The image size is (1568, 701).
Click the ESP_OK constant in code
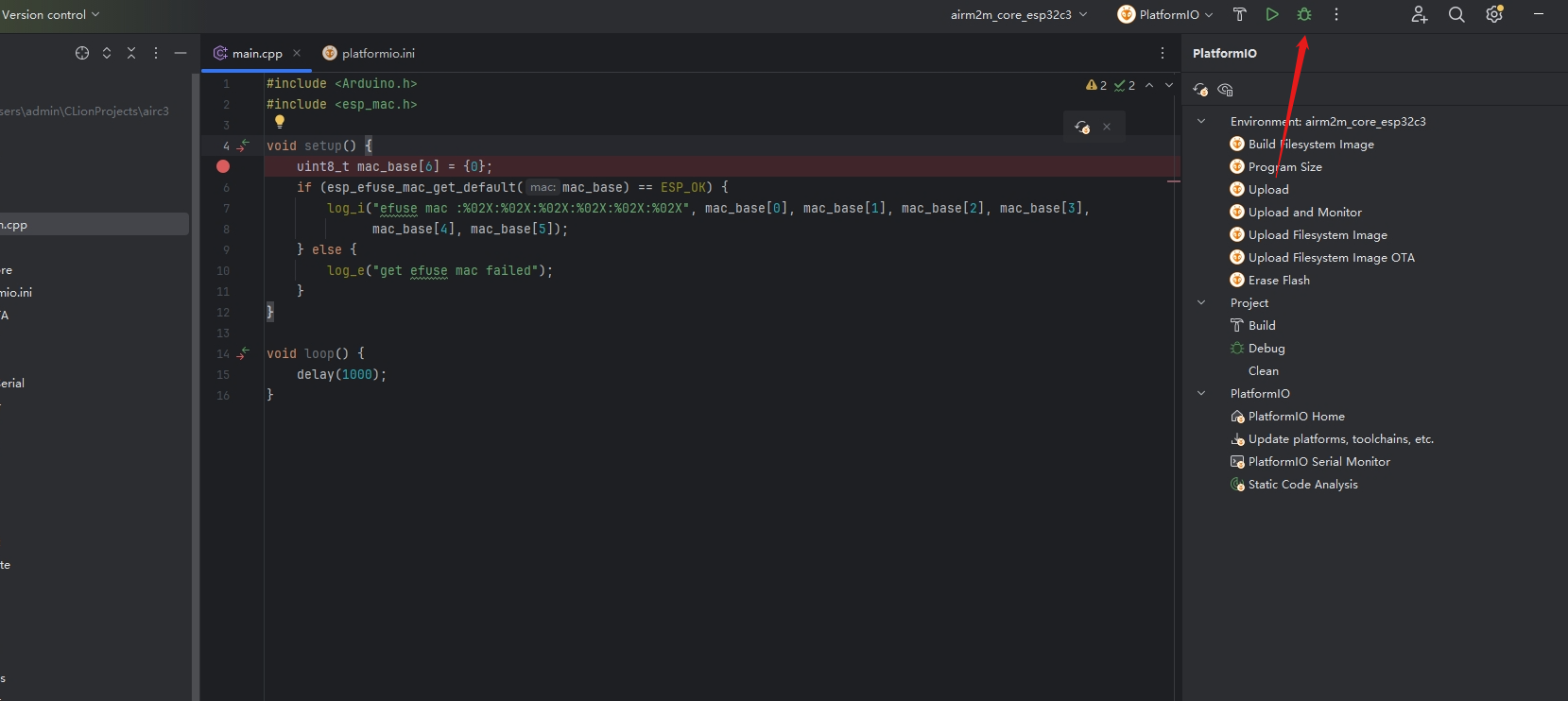(682, 187)
